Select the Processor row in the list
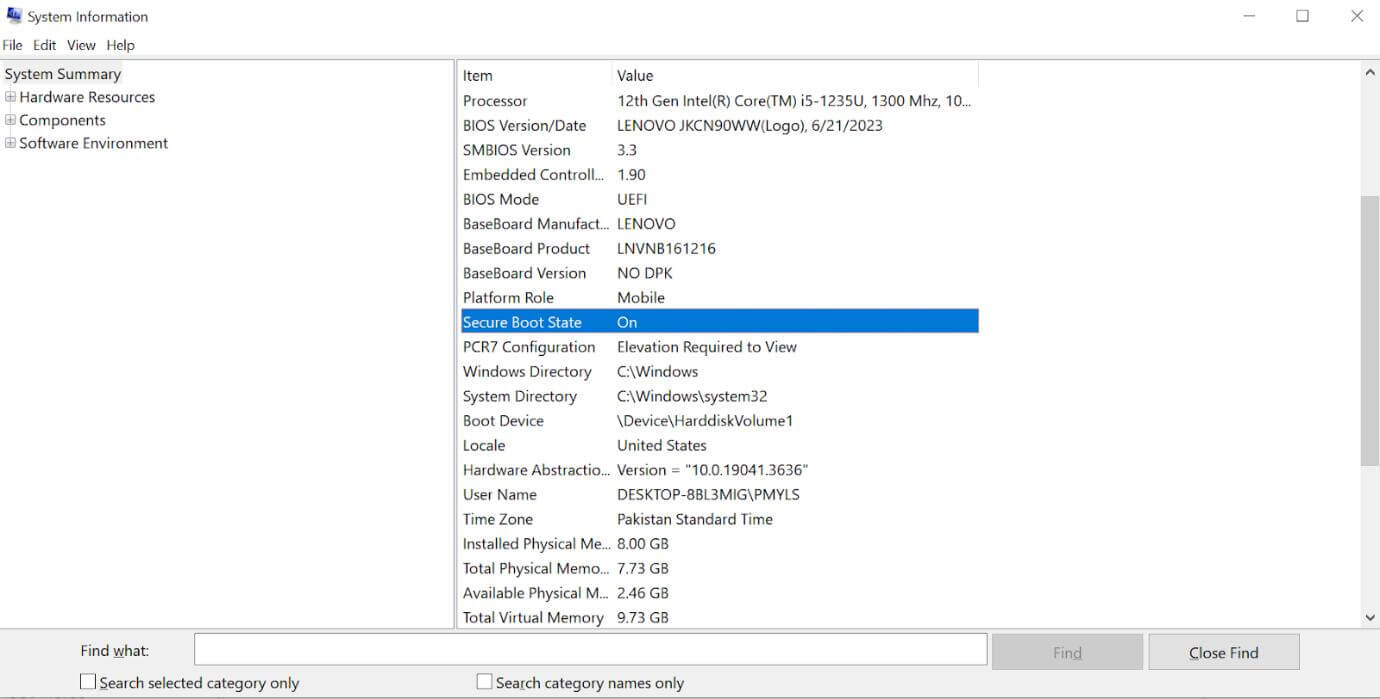Screen dimensions: 1380x699 tap(600, 100)
